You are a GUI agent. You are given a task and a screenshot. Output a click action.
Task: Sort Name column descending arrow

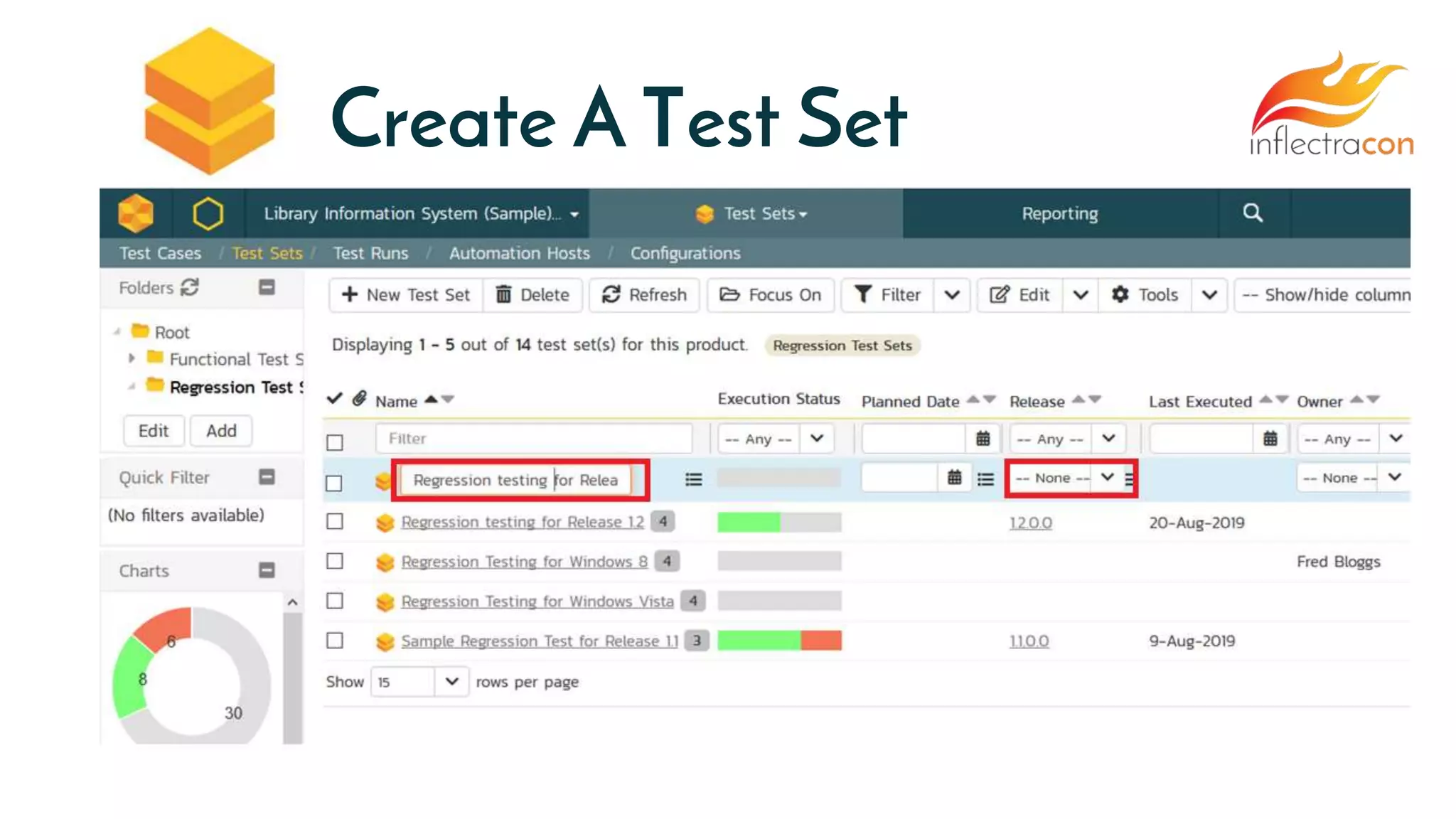coord(447,400)
